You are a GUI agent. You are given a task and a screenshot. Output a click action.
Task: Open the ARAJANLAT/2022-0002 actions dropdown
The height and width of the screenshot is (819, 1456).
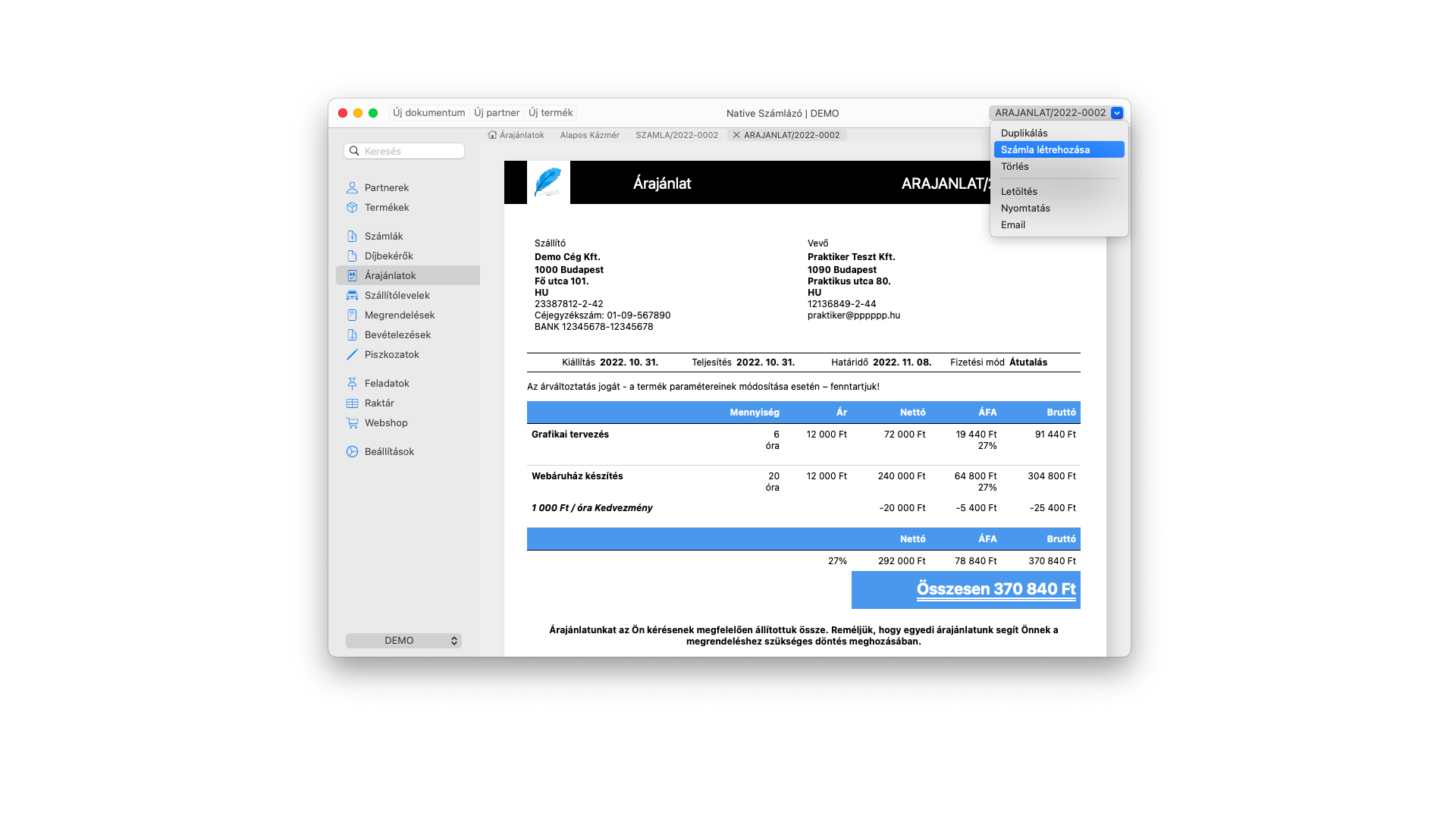click(1116, 112)
